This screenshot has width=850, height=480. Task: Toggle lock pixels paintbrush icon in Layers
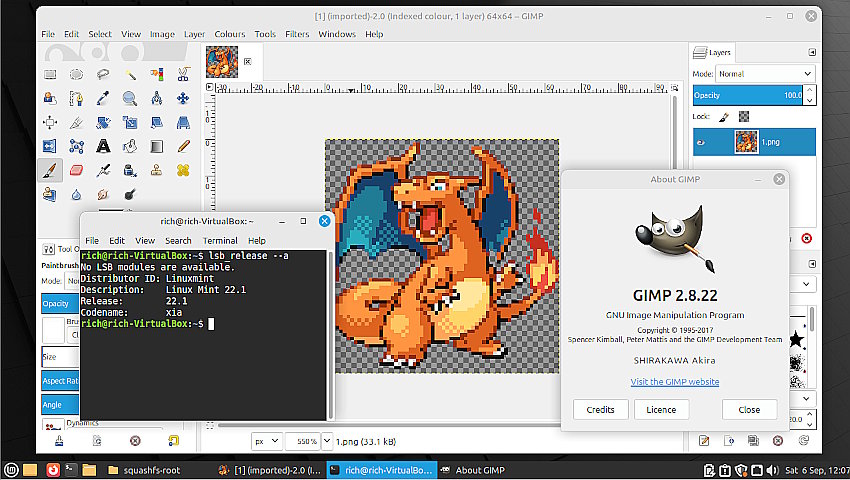click(724, 117)
